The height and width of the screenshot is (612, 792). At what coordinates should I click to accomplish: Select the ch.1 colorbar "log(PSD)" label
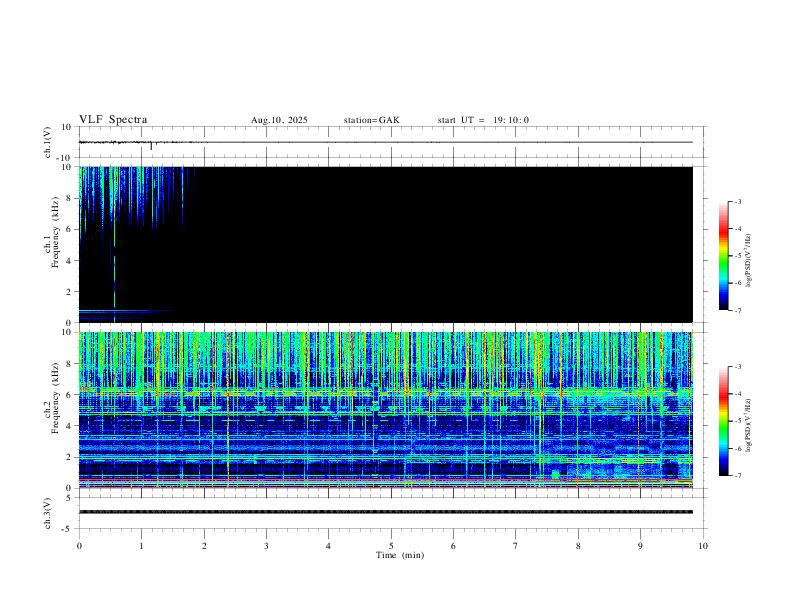[x=748, y=260]
